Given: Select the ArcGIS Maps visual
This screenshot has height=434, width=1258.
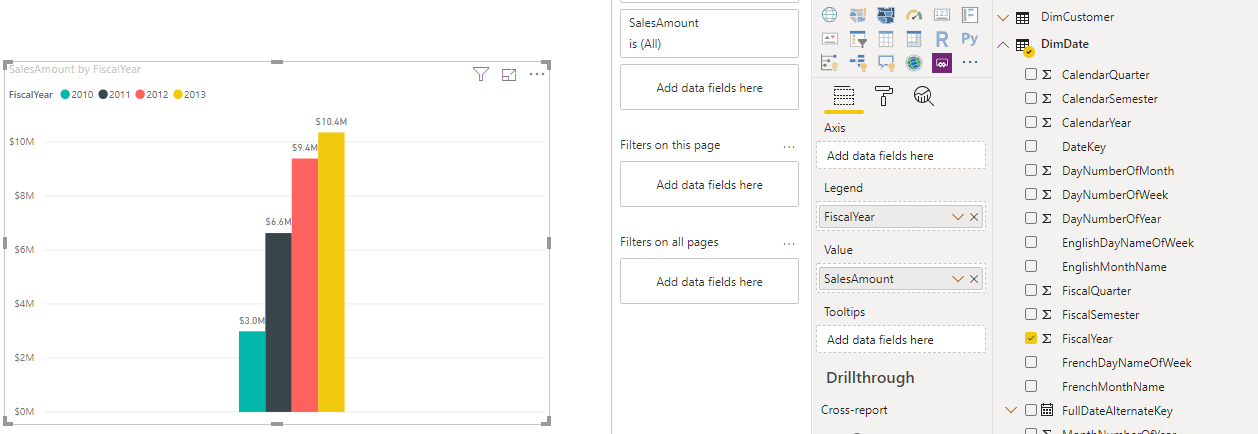Looking at the screenshot, I should point(913,63).
